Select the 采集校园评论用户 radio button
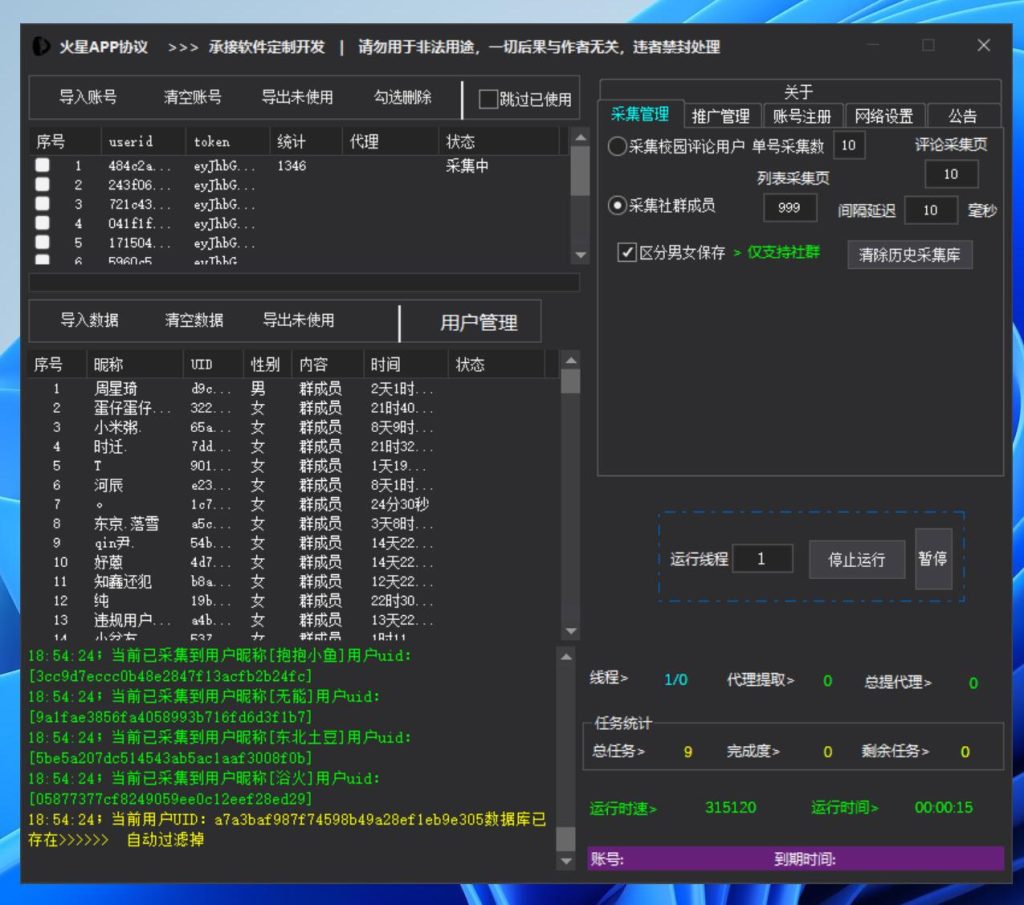 coord(617,146)
